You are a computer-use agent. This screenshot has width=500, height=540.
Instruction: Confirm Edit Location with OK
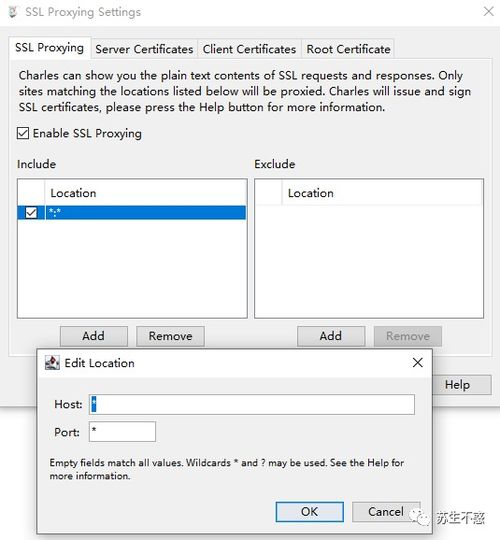pos(310,511)
